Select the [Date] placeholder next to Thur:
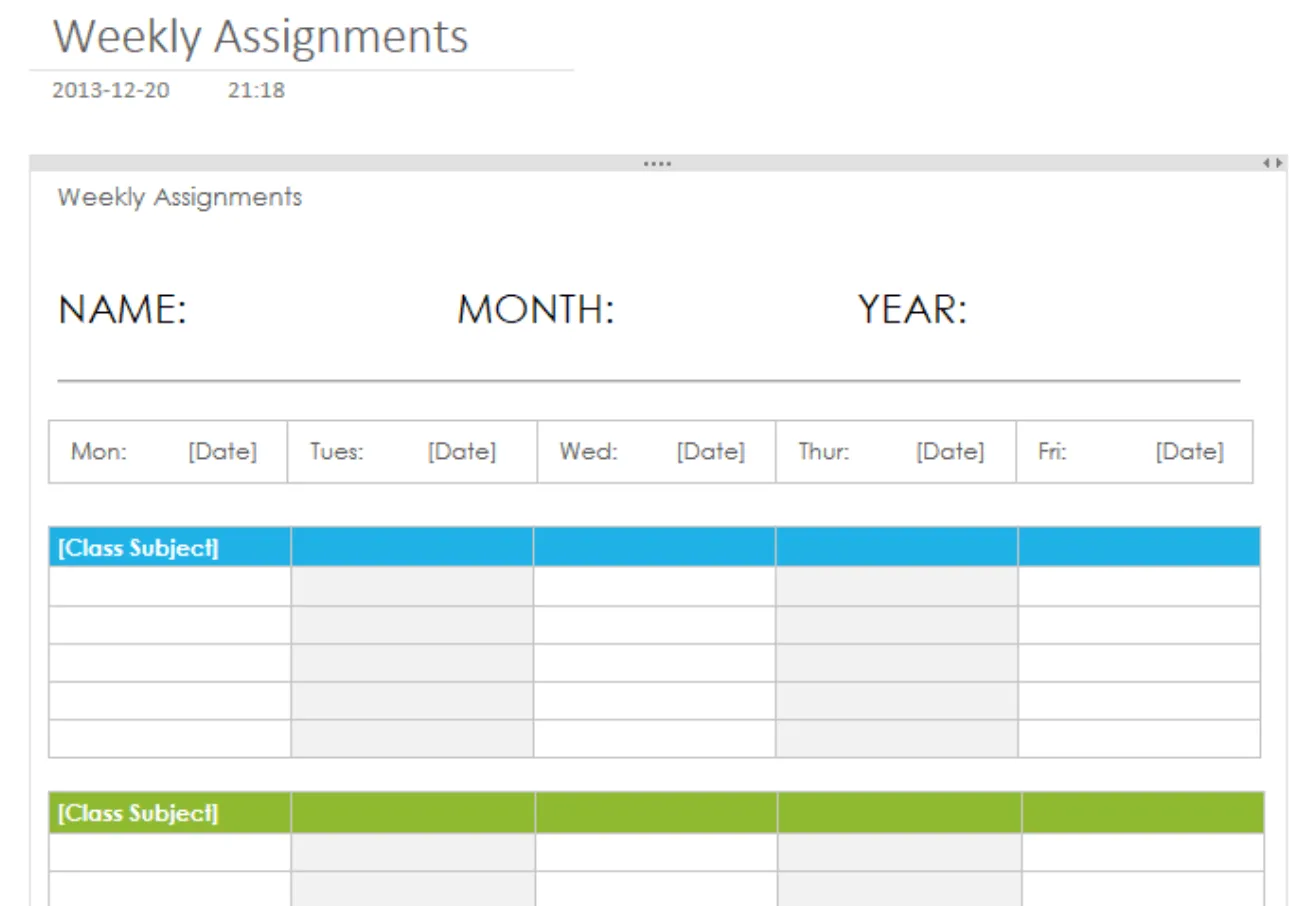This screenshot has height=906, width=1298. click(x=950, y=452)
